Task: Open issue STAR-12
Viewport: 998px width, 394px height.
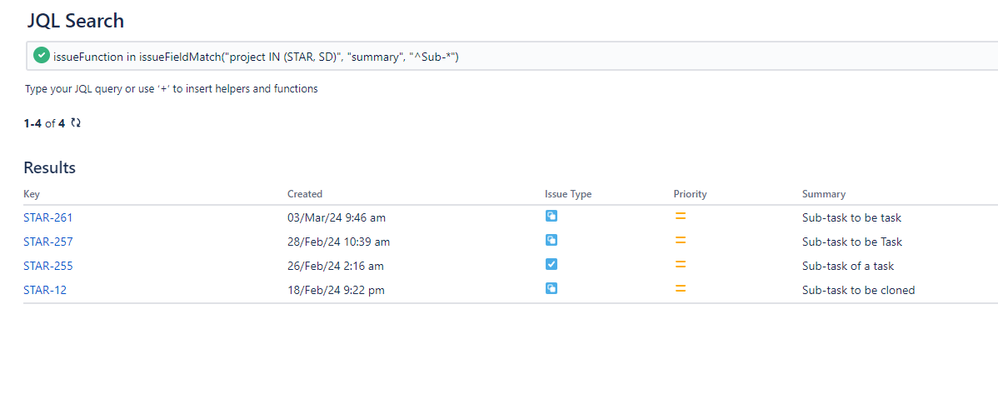Action: click(45, 290)
